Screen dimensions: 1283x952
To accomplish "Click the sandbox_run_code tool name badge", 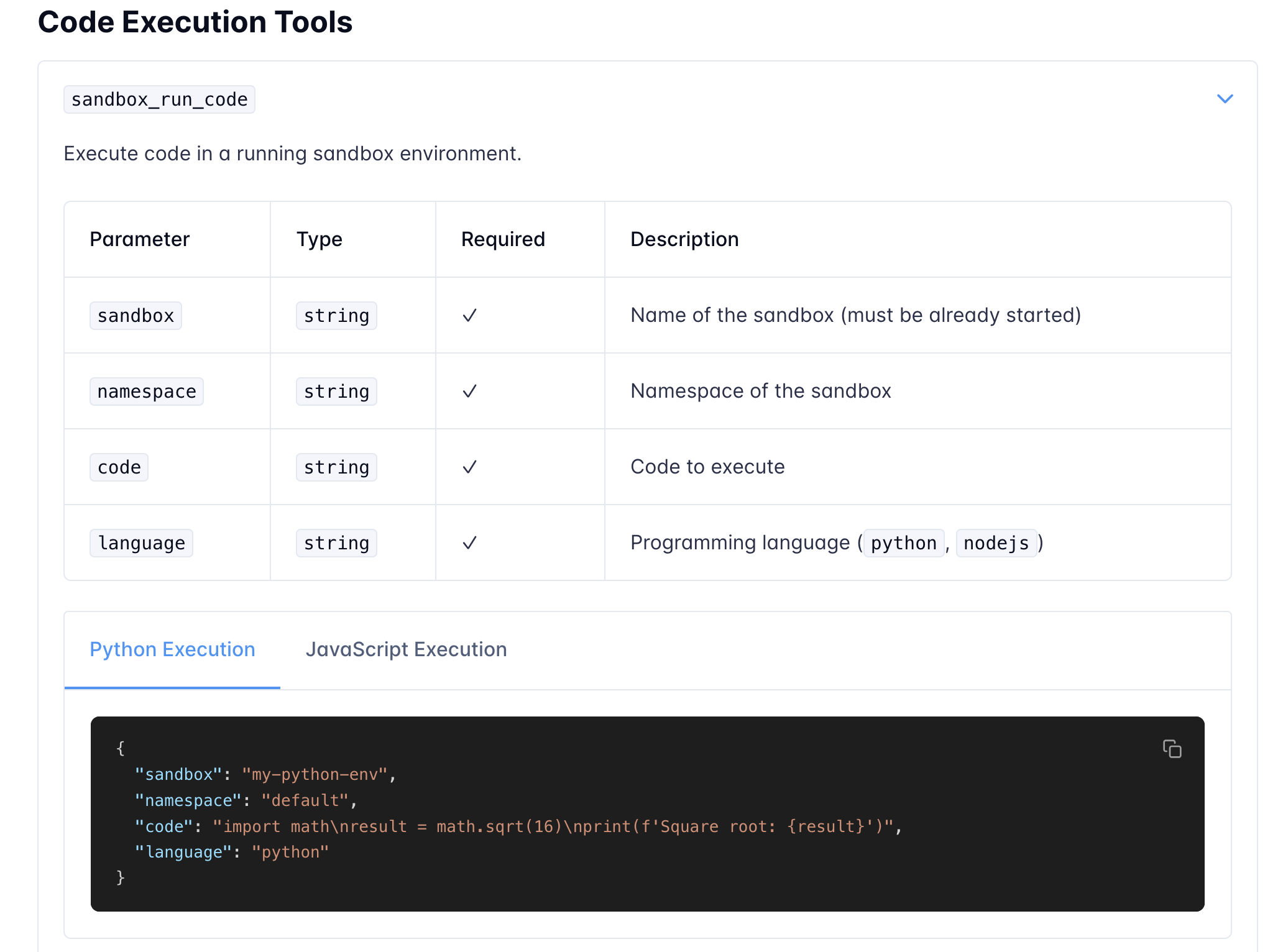I will click(159, 99).
